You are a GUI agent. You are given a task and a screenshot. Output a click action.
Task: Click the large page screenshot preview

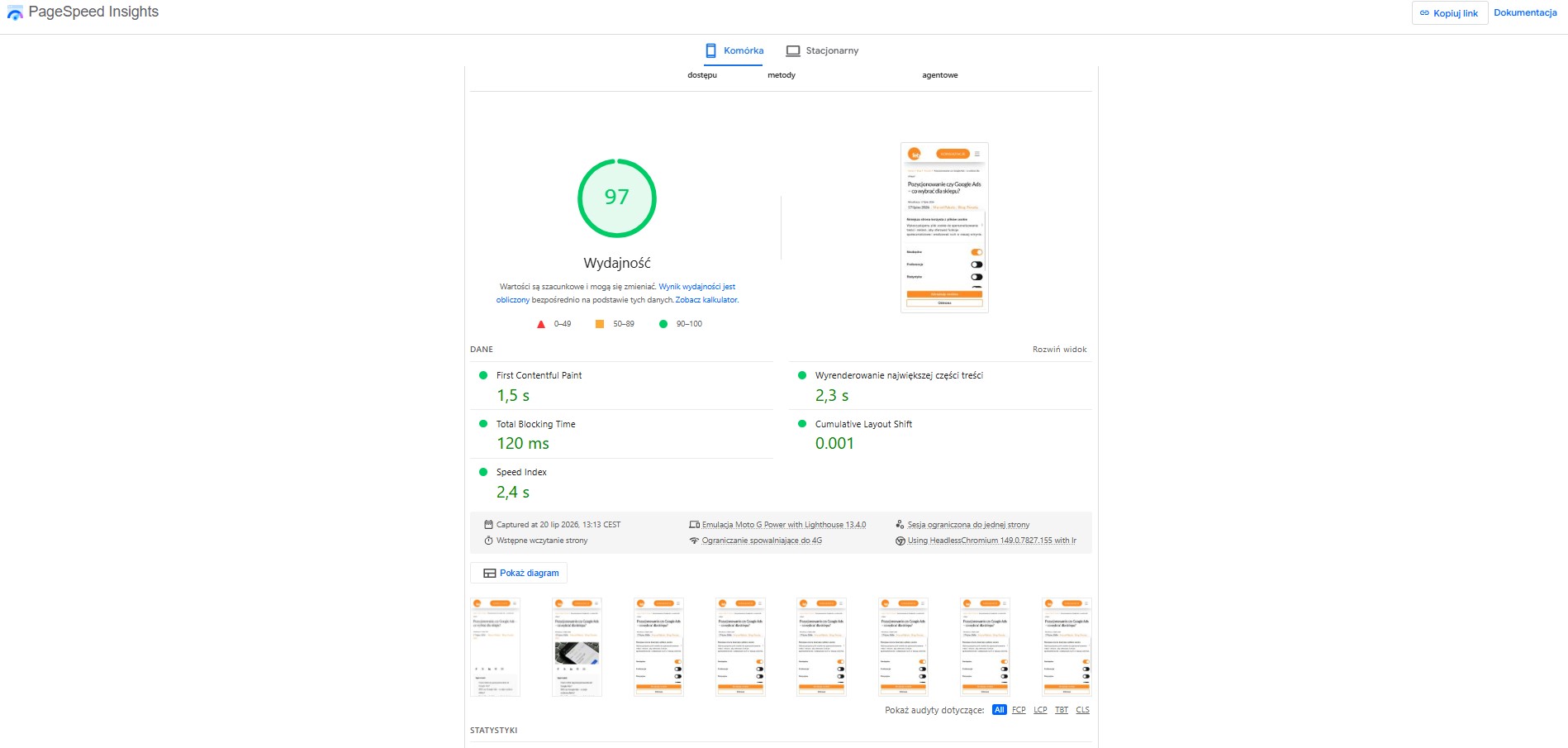coord(944,227)
